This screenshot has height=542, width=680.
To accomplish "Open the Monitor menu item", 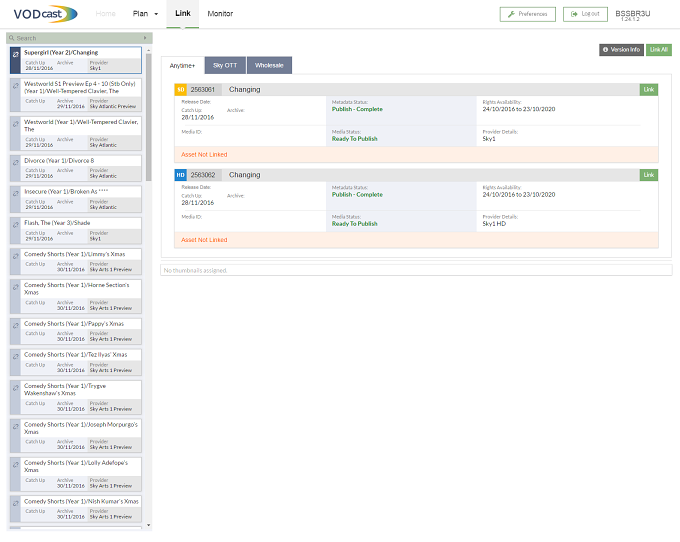I will pyautogui.click(x=220, y=14).
